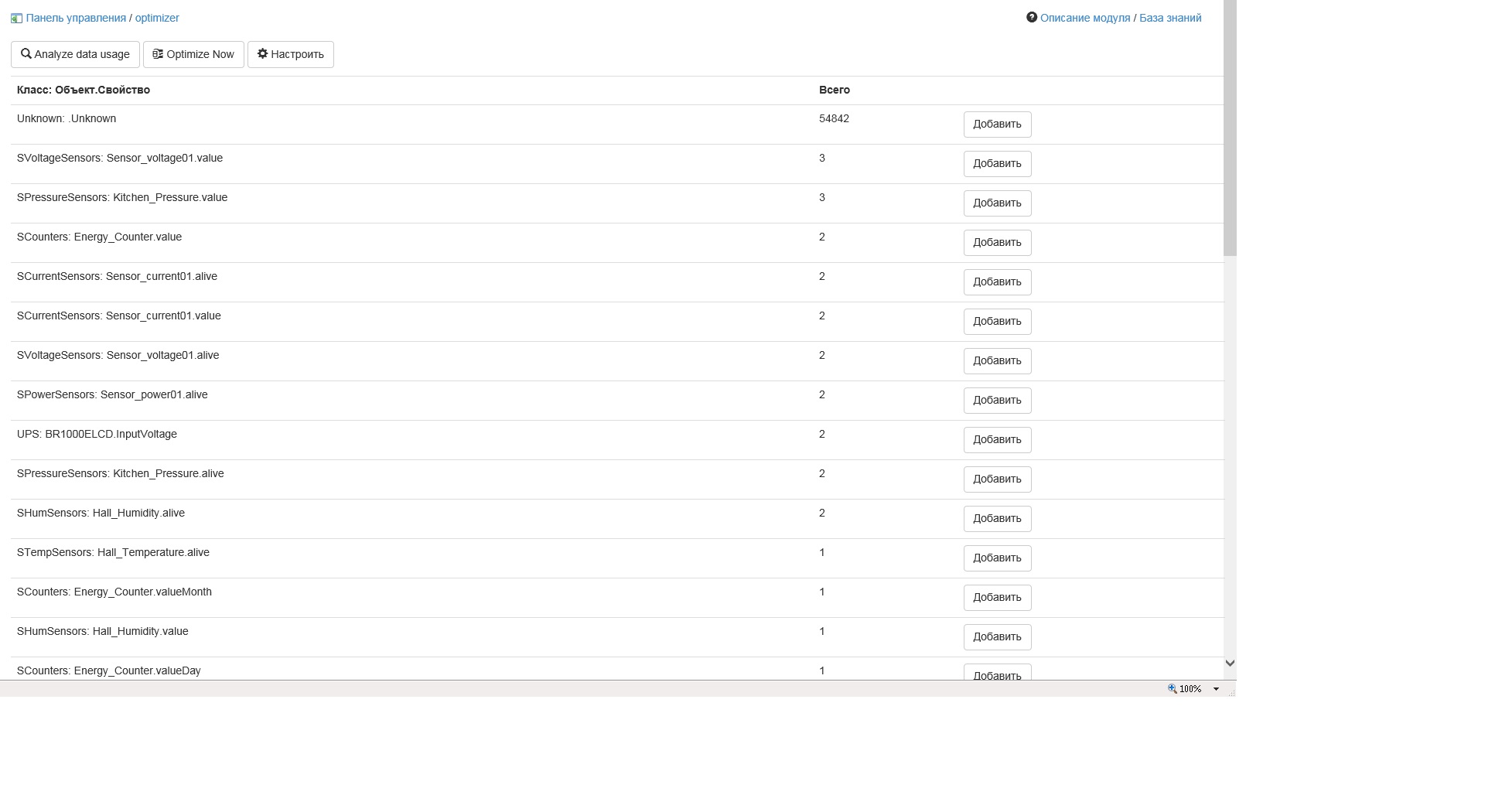
Task: Click the scrollbar down arrow
Action: click(1230, 664)
